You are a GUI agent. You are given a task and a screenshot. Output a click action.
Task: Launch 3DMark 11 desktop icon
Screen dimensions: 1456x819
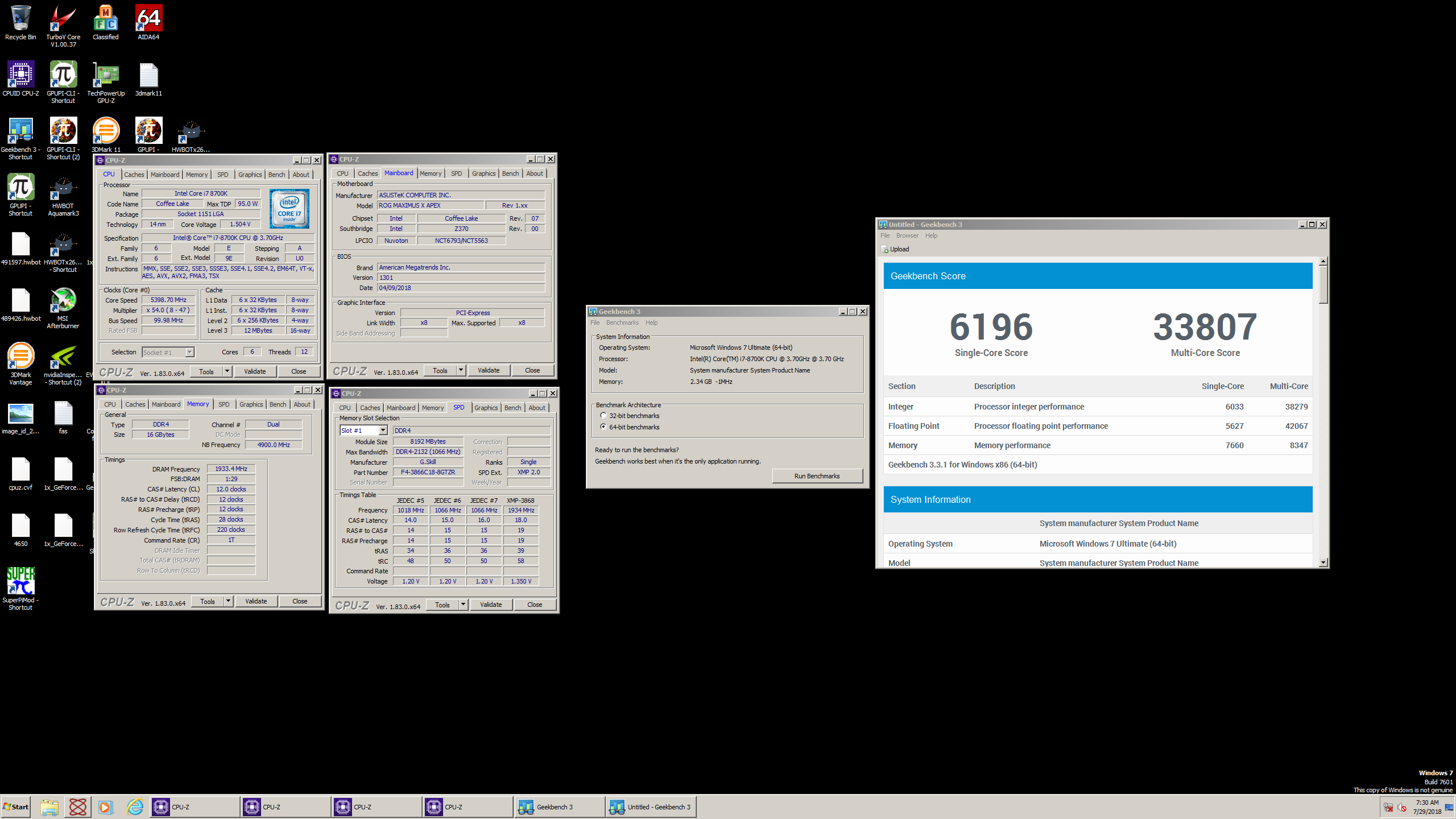pos(106,135)
